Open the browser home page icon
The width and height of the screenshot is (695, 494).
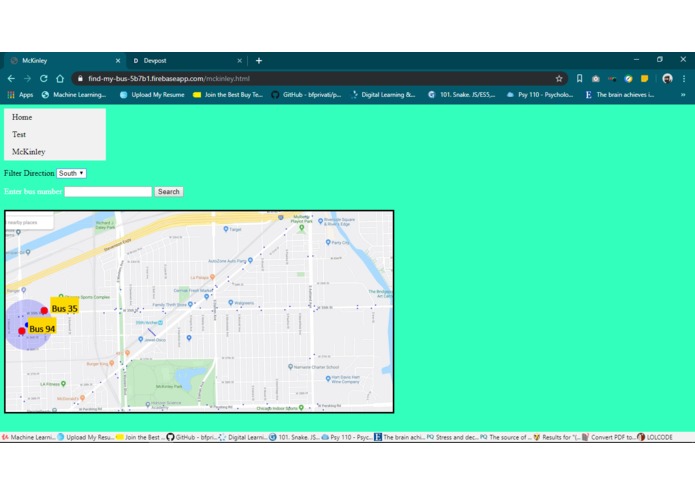click(60, 78)
